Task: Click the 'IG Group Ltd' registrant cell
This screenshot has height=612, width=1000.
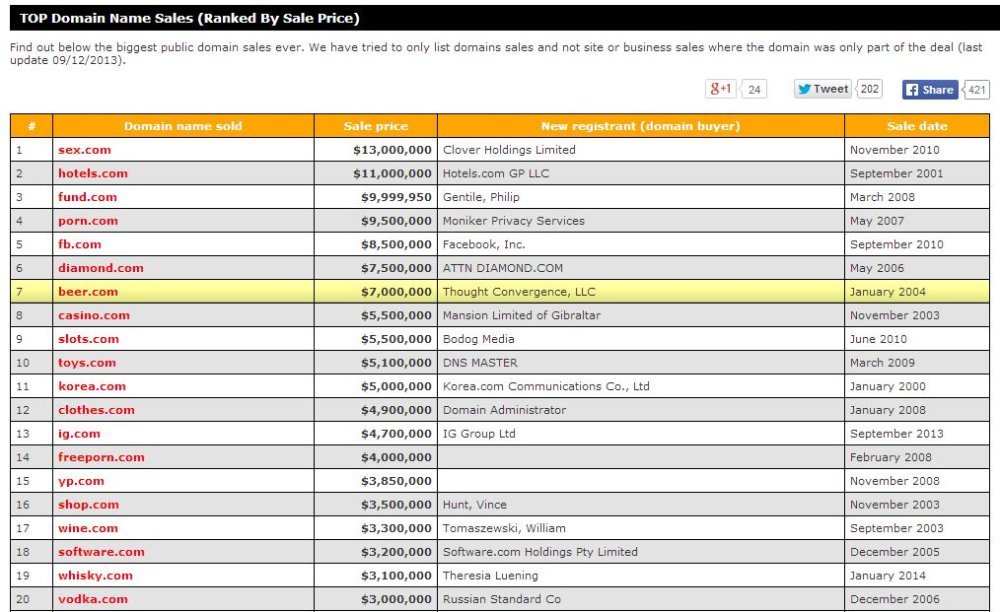Action: pyautogui.click(x=640, y=434)
